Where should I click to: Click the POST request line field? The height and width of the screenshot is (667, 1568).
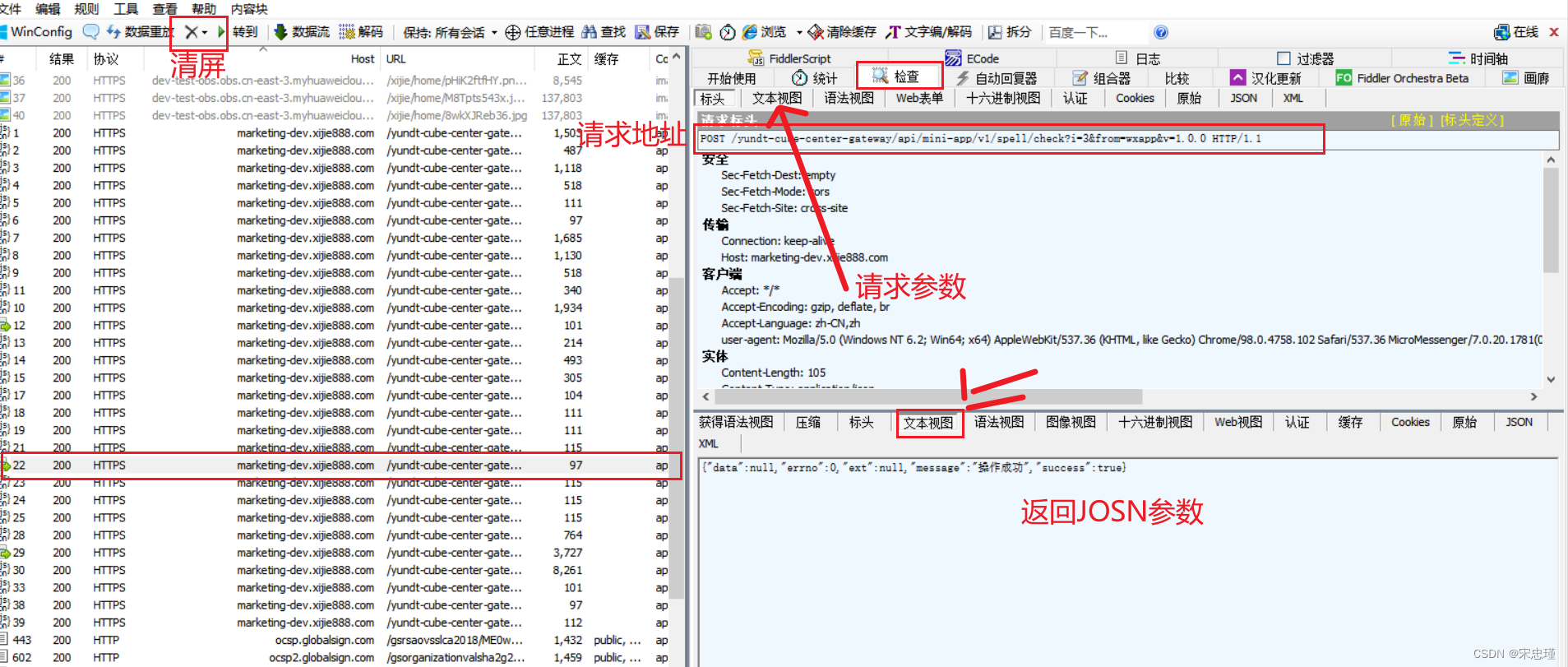tap(1127, 139)
